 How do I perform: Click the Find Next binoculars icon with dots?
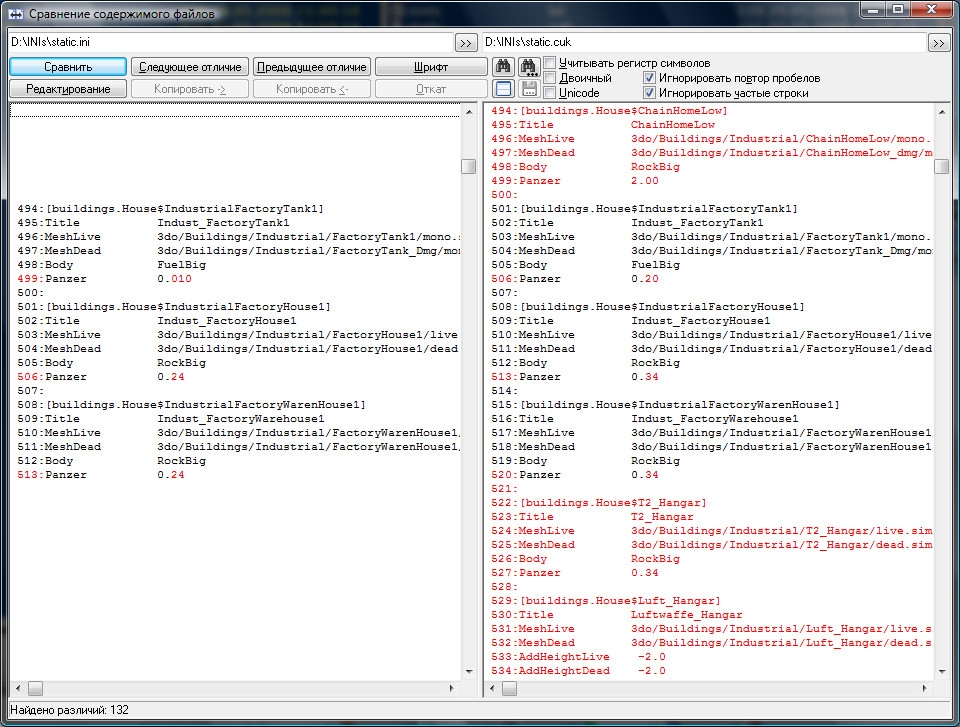(529, 66)
